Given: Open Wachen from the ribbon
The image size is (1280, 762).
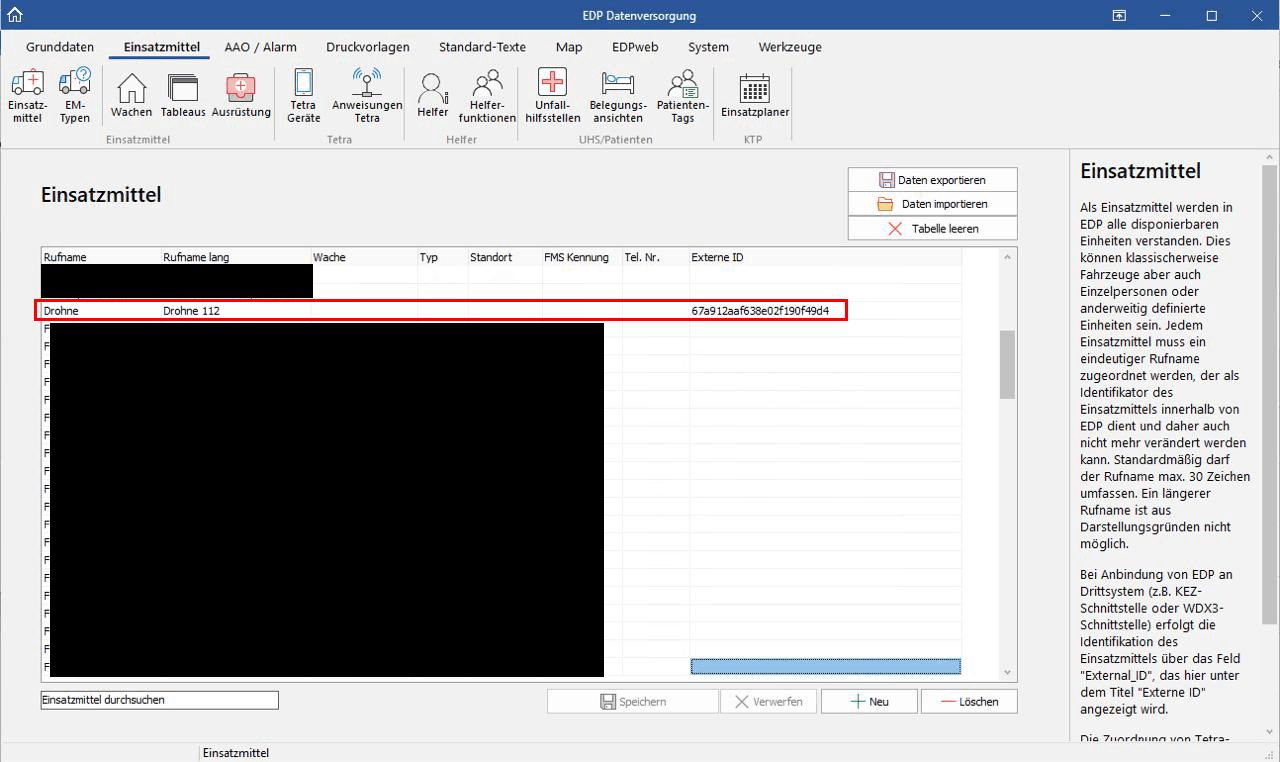Looking at the screenshot, I should pos(131,96).
